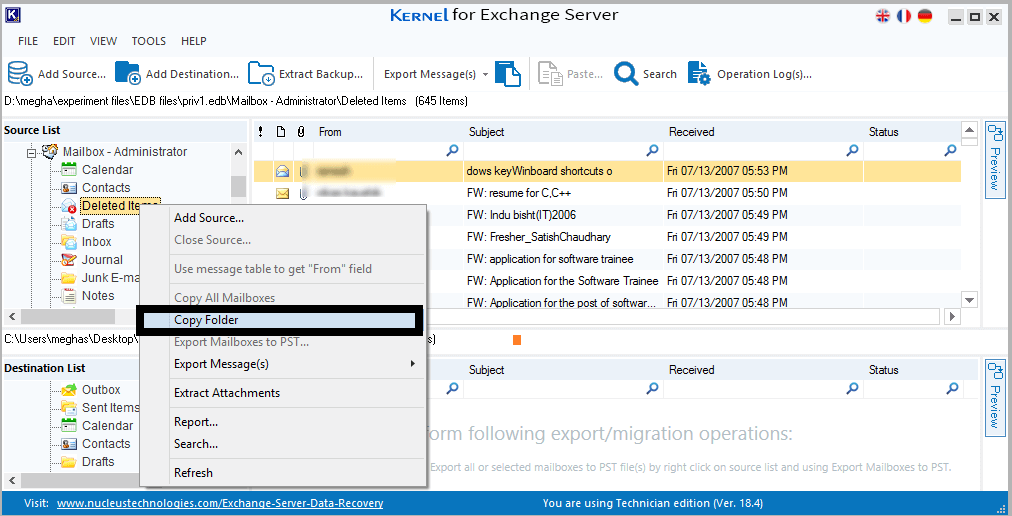Click the Received column filter search icon in source pane

coord(853,150)
